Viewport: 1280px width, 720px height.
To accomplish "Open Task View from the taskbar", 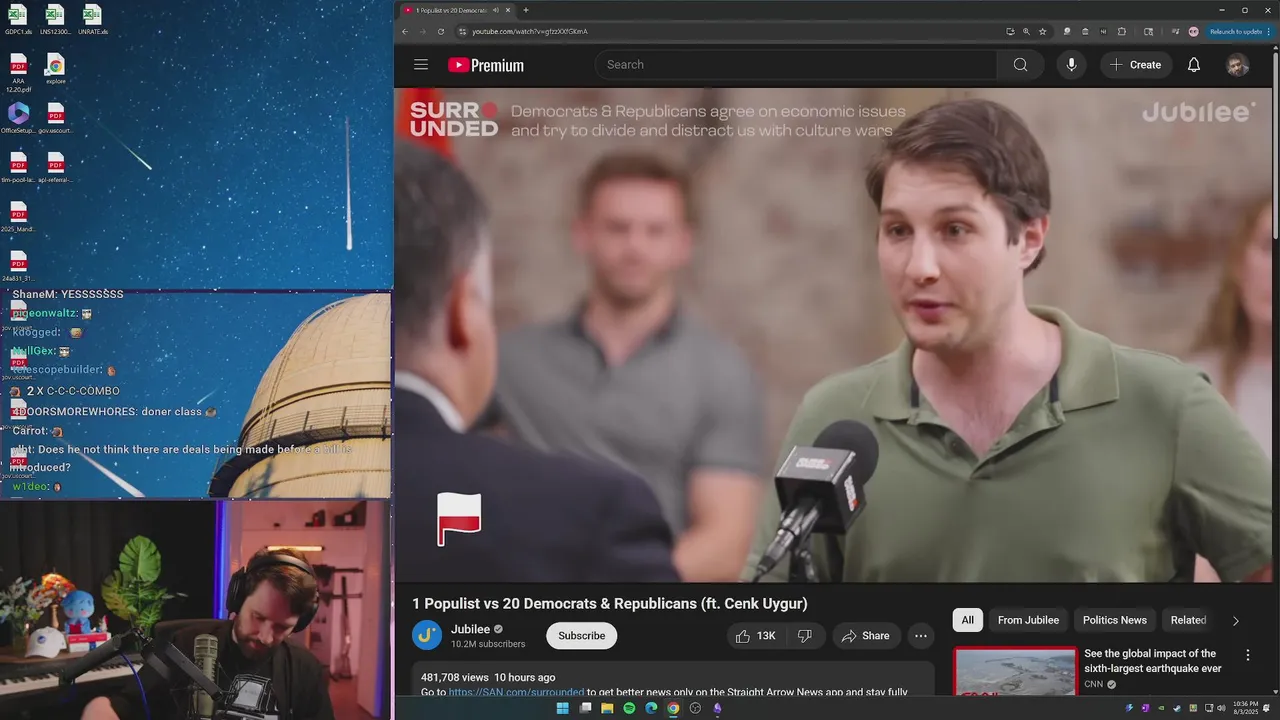I will (x=585, y=708).
